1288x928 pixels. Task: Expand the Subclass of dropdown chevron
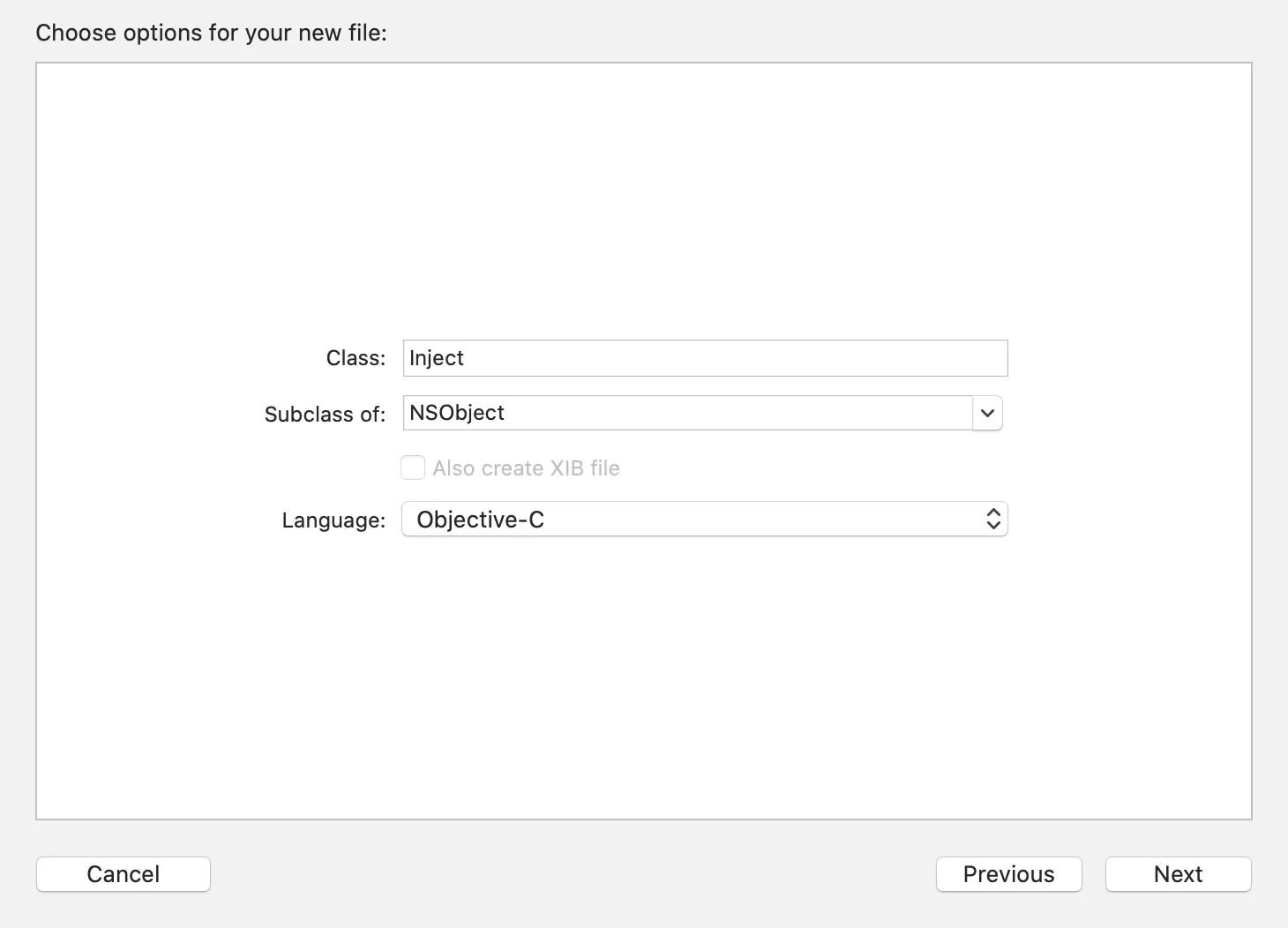(x=987, y=413)
